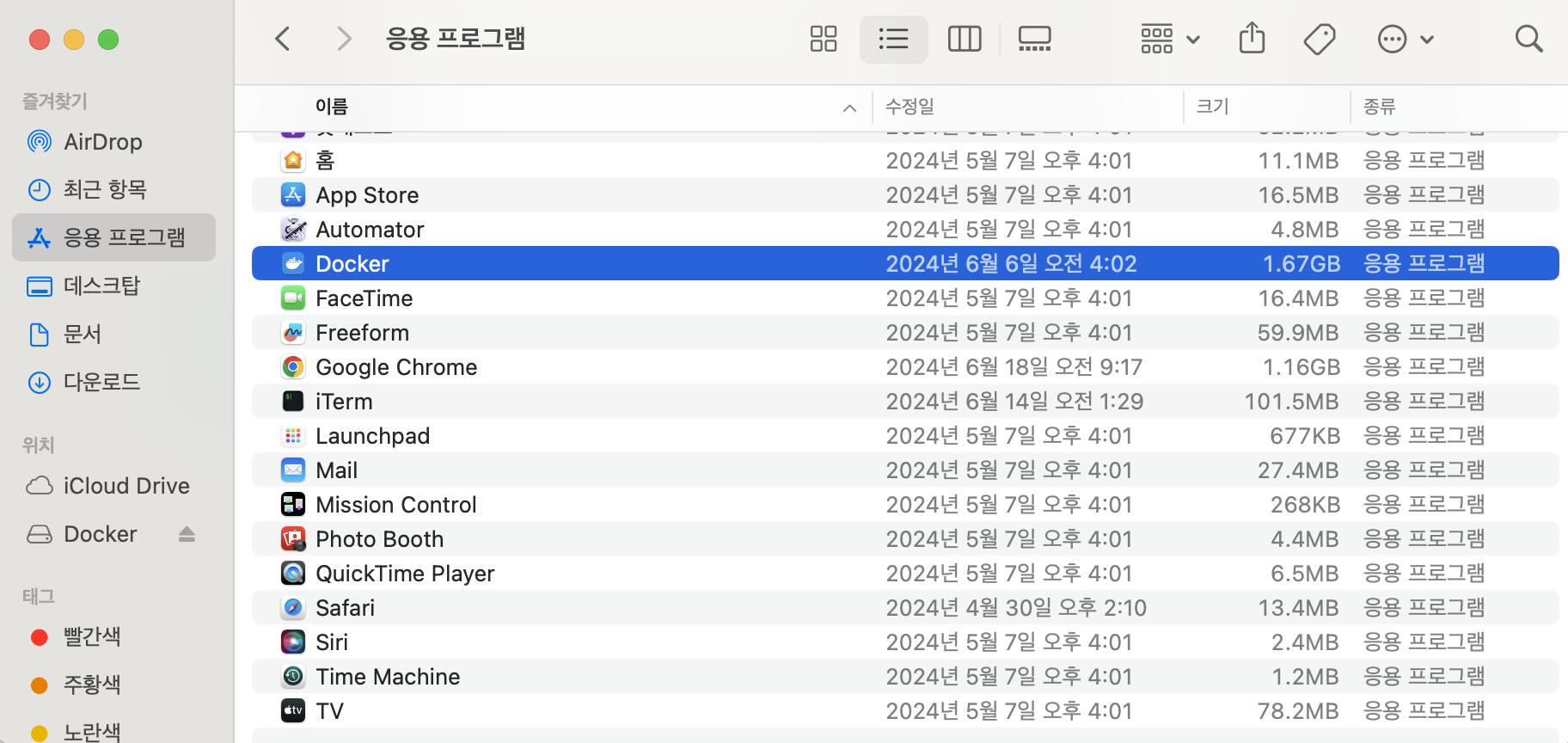
Task: Select the QuickTime Player icon
Action: (x=293, y=573)
